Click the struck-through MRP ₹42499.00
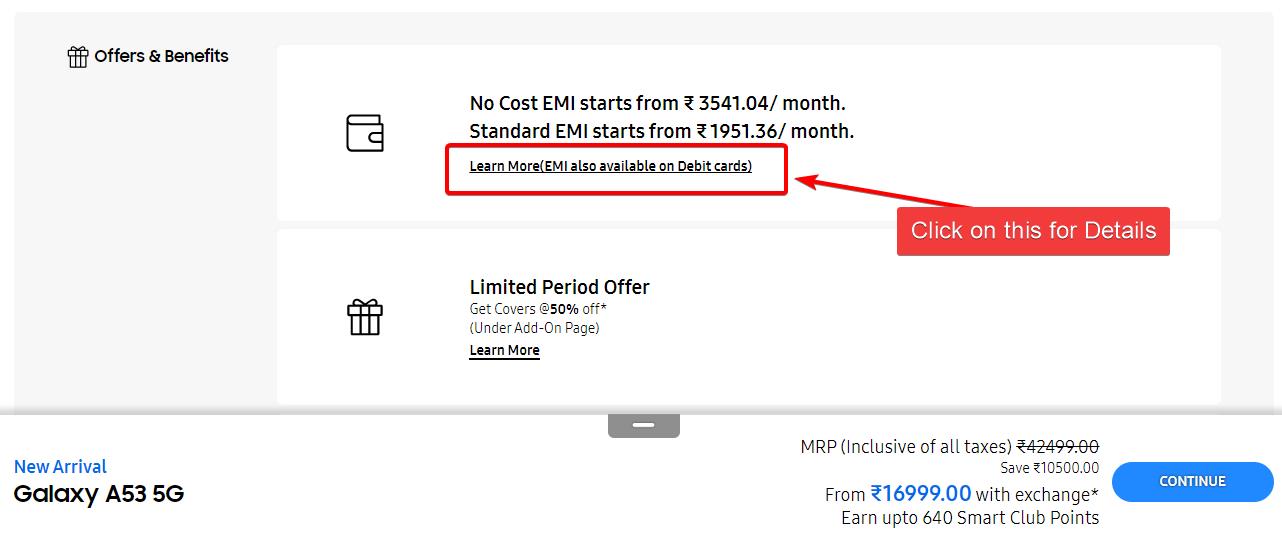Image resolution: width=1282 pixels, height=538 pixels. [1058, 446]
